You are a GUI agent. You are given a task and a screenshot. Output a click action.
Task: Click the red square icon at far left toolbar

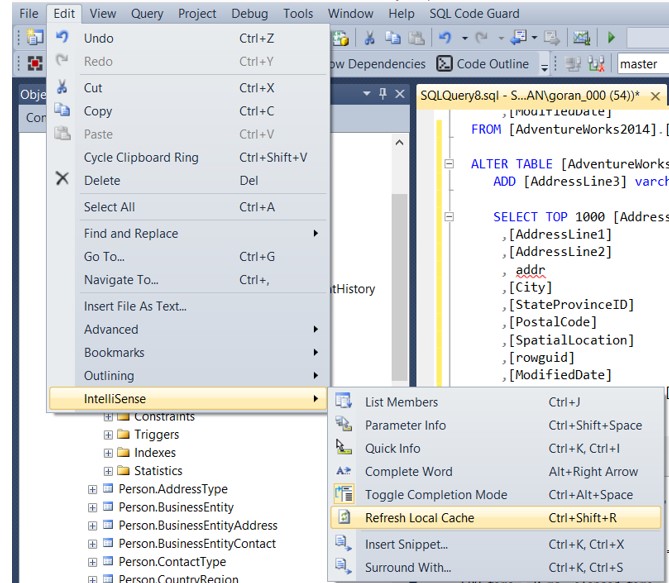35,64
